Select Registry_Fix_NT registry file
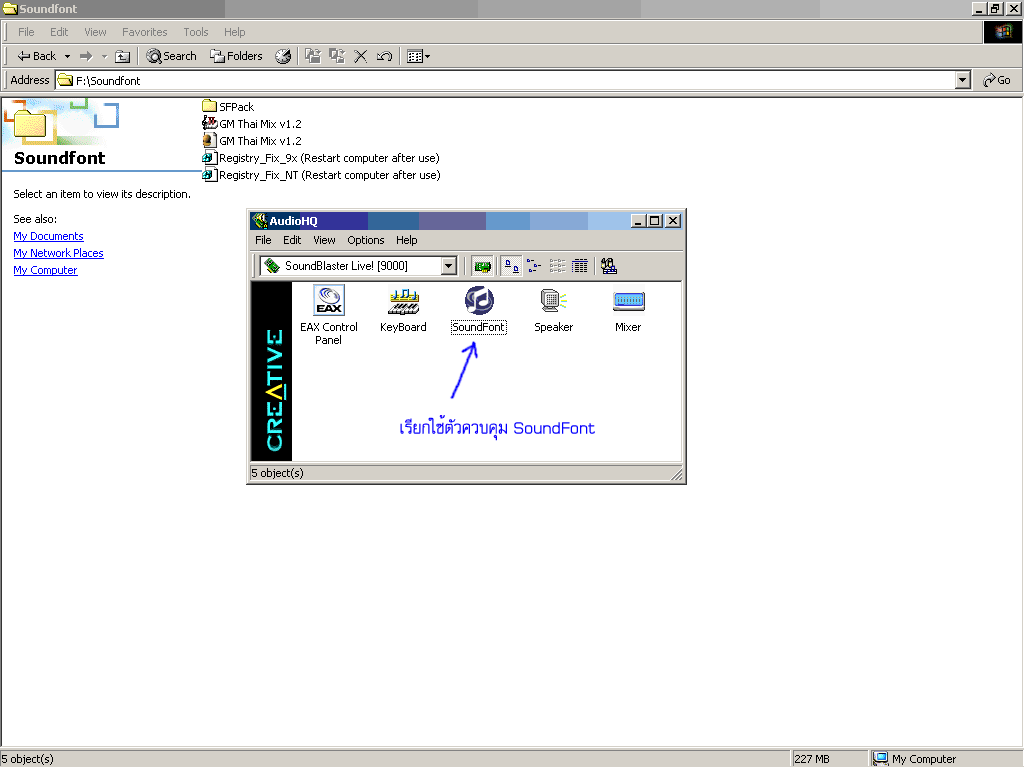The height and width of the screenshot is (768, 1024). coord(321,174)
